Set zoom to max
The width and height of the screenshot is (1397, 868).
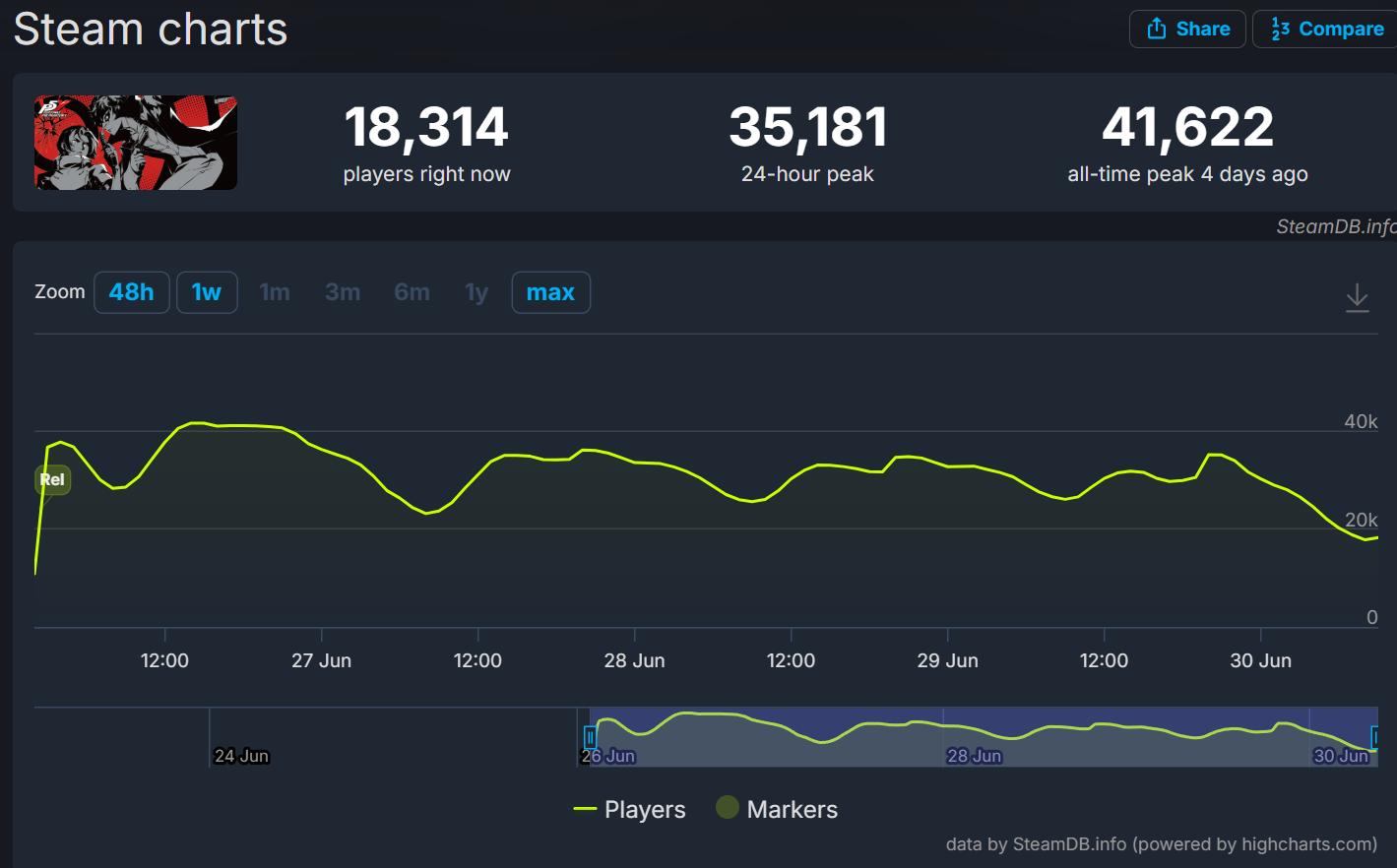551,292
